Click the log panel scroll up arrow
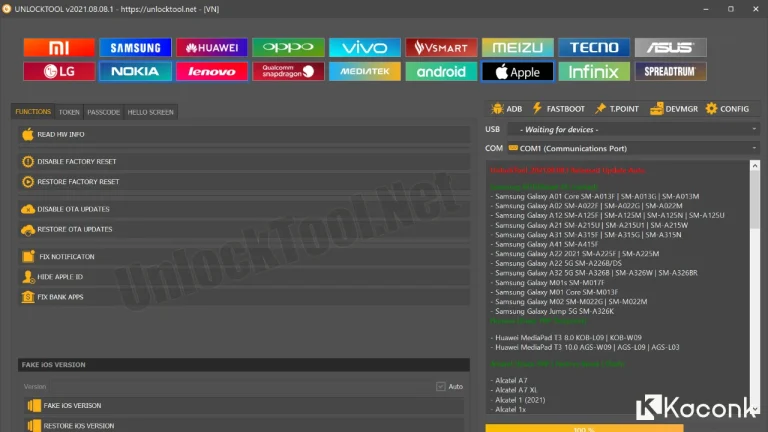The height and width of the screenshot is (432, 768). pyautogui.click(x=755, y=166)
